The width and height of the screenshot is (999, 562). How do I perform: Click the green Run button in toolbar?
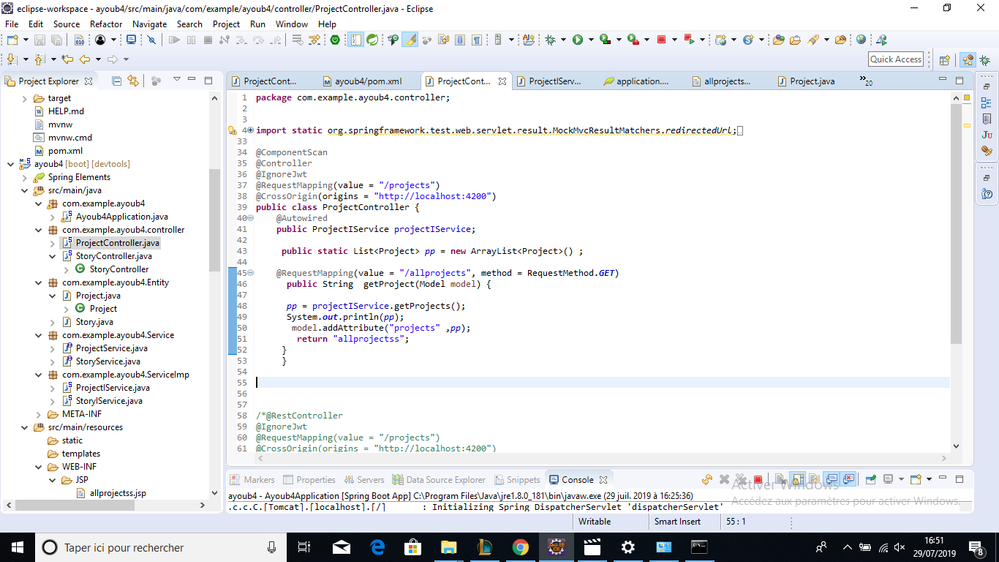[576, 40]
